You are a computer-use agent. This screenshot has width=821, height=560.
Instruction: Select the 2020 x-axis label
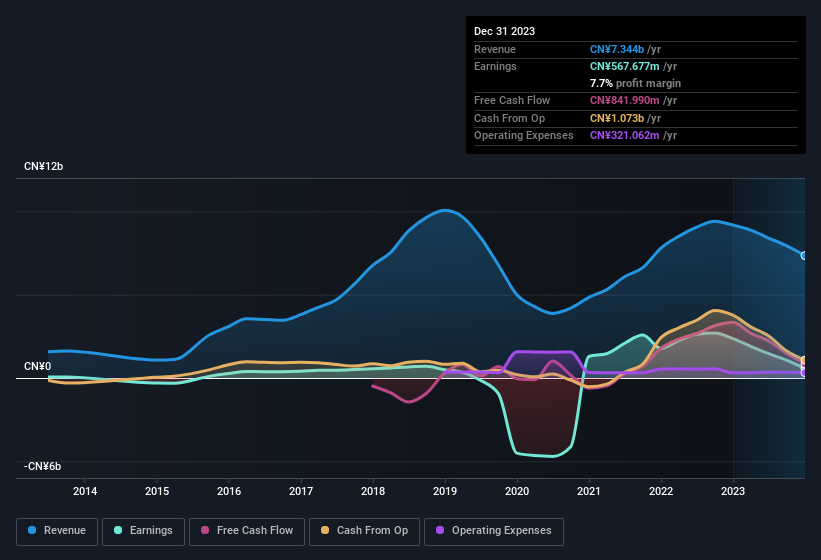pyautogui.click(x=517, y=491)
